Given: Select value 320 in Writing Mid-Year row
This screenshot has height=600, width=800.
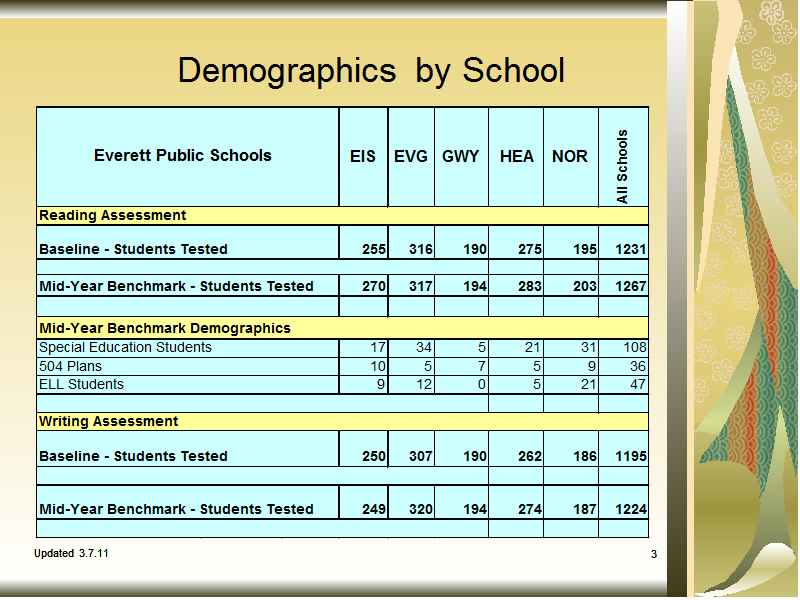Looking at the screenshot, I should coord(421,509).
